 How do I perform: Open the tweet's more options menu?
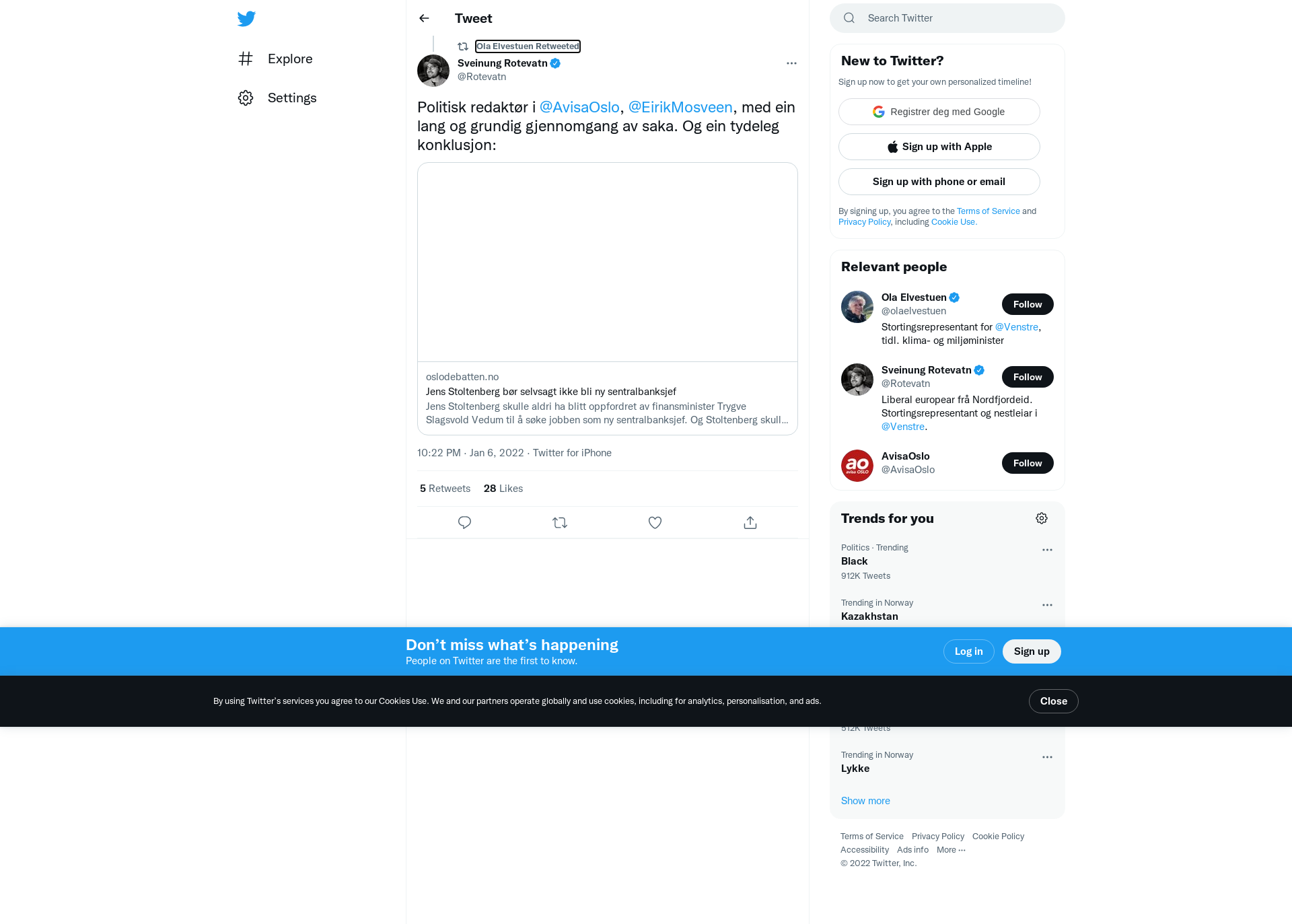pyautogui.click(x=791, y=63)
